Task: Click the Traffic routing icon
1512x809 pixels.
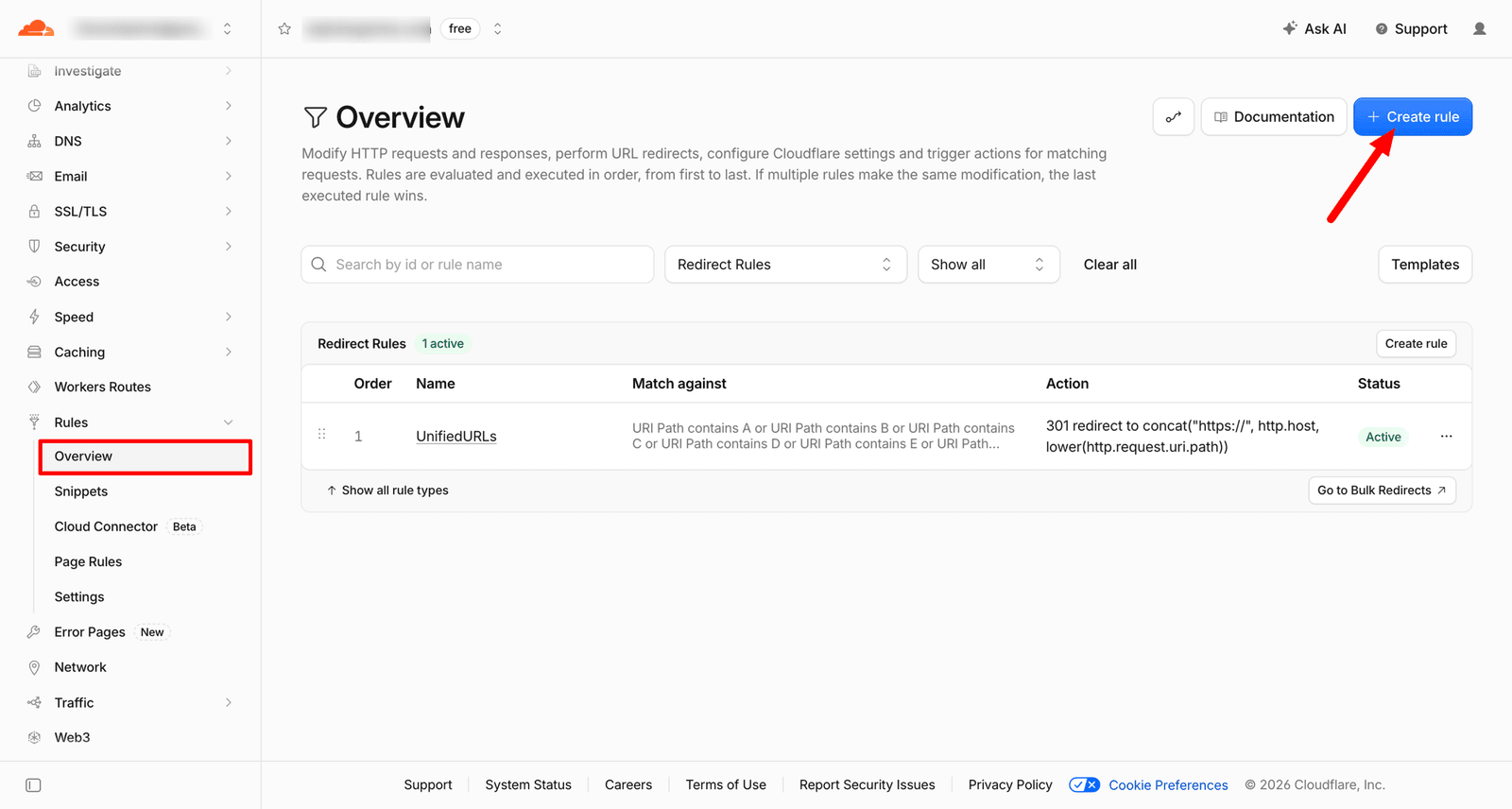Action: pos(34,702)
